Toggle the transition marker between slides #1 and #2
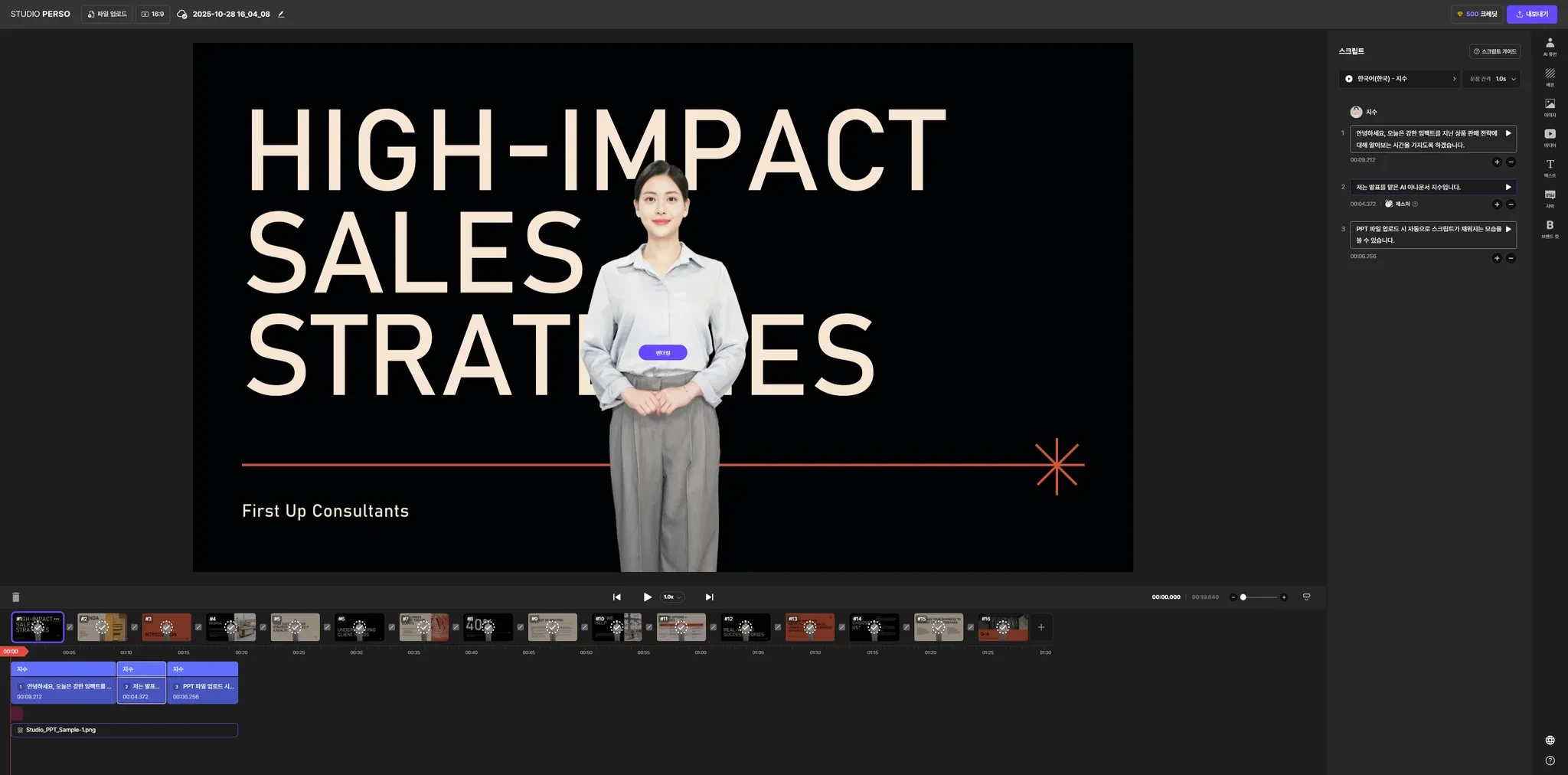Viewport: 1568px width, 775px height. (70, 627)
